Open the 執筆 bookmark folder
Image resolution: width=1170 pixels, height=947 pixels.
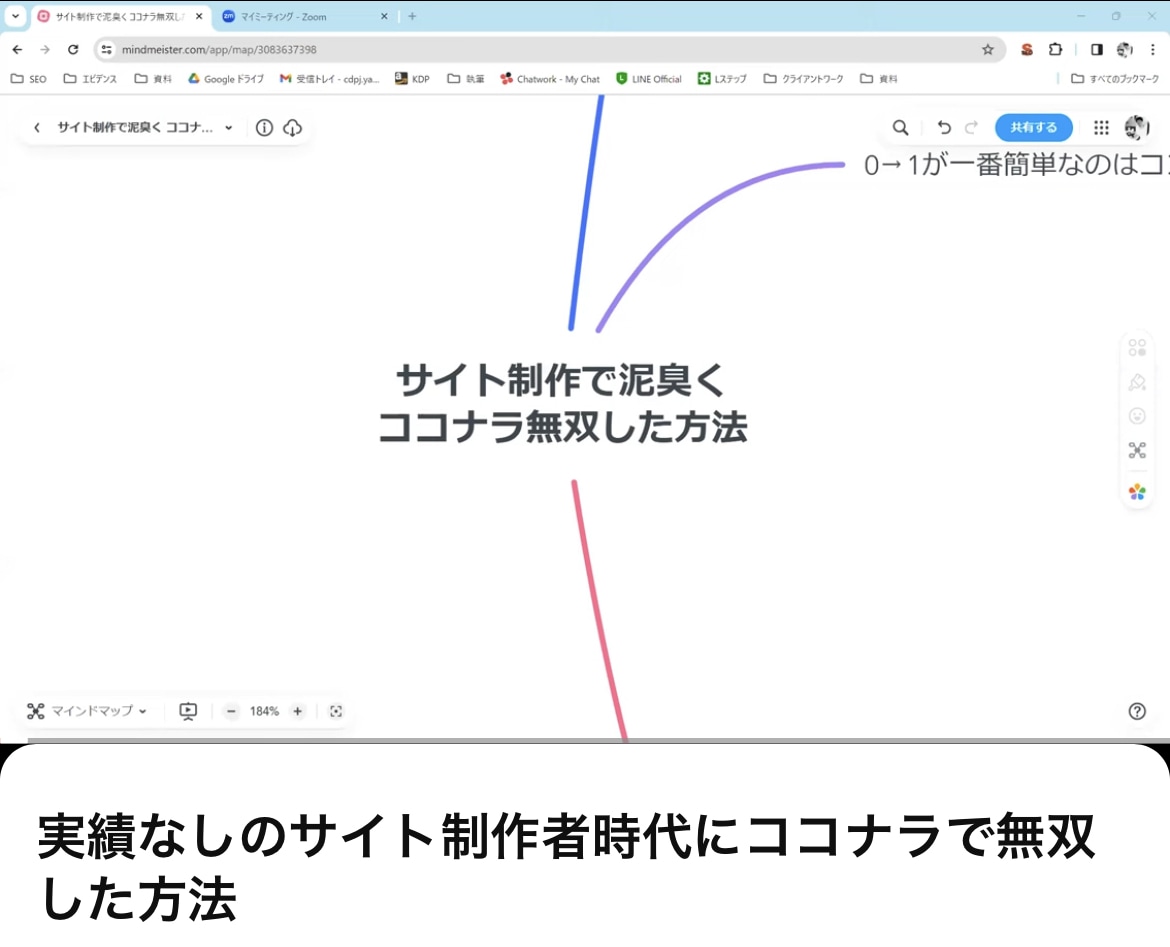(x=466, y=78)
